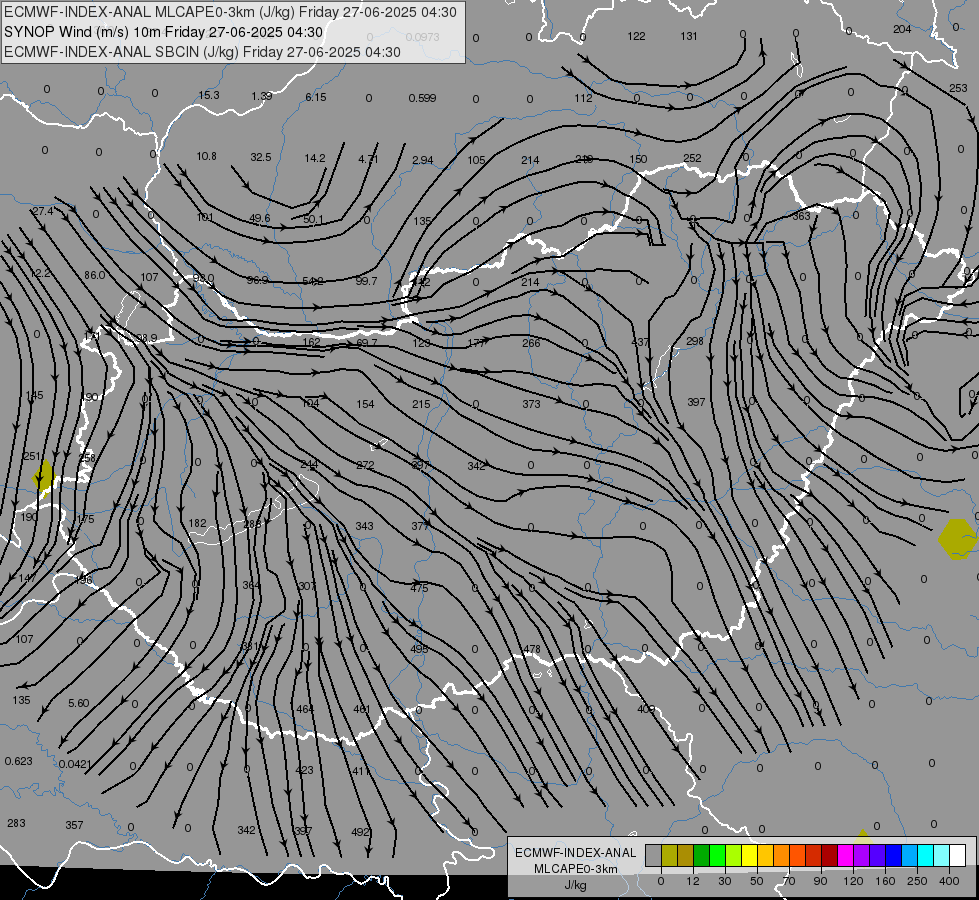The height and width of the screenshot is (900, 979).
Task: Click the grid value 27.4
Action: coord(42,211)
